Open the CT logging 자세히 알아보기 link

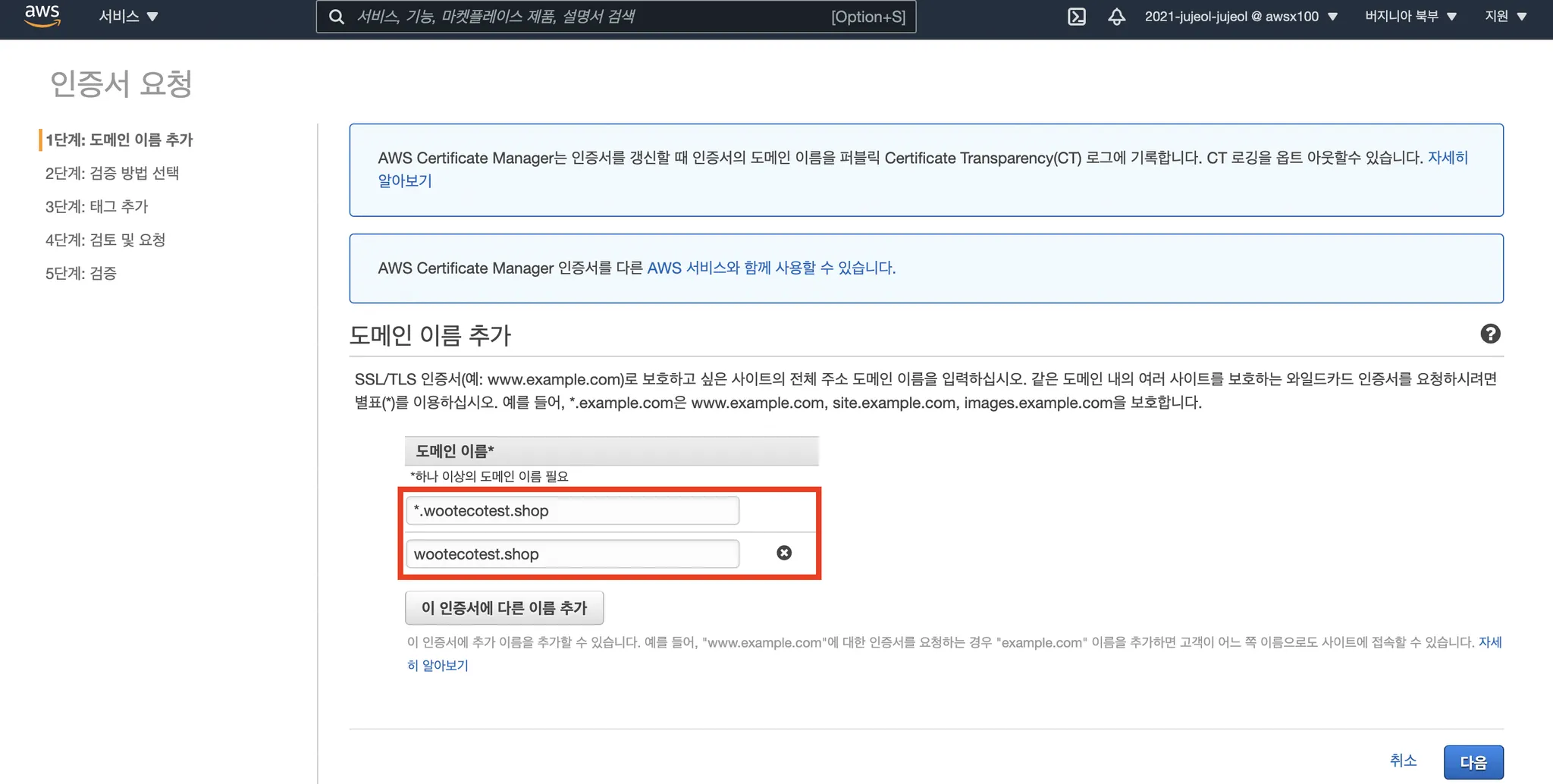point(1448,158)
